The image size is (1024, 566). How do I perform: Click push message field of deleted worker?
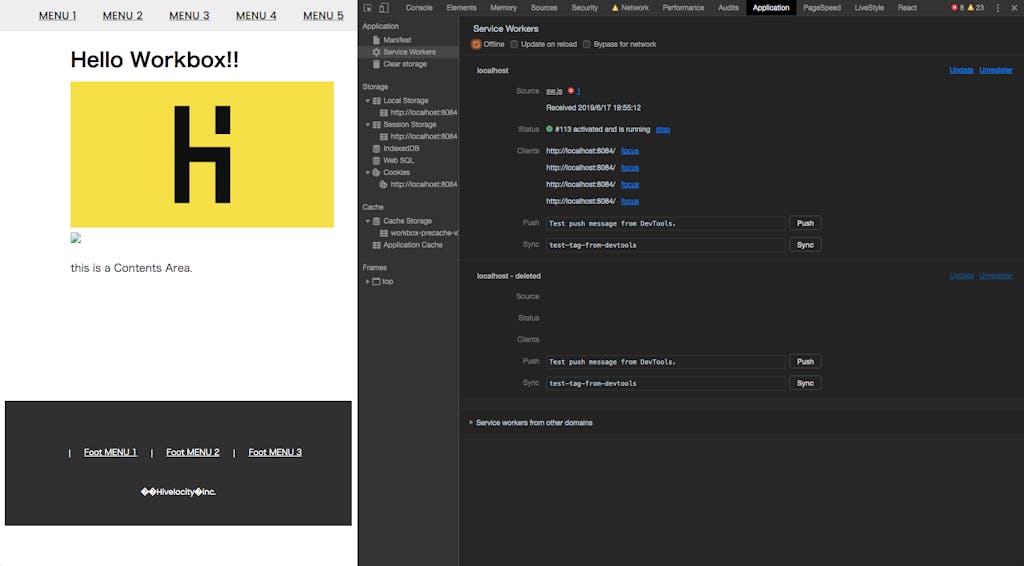[666, 362]
